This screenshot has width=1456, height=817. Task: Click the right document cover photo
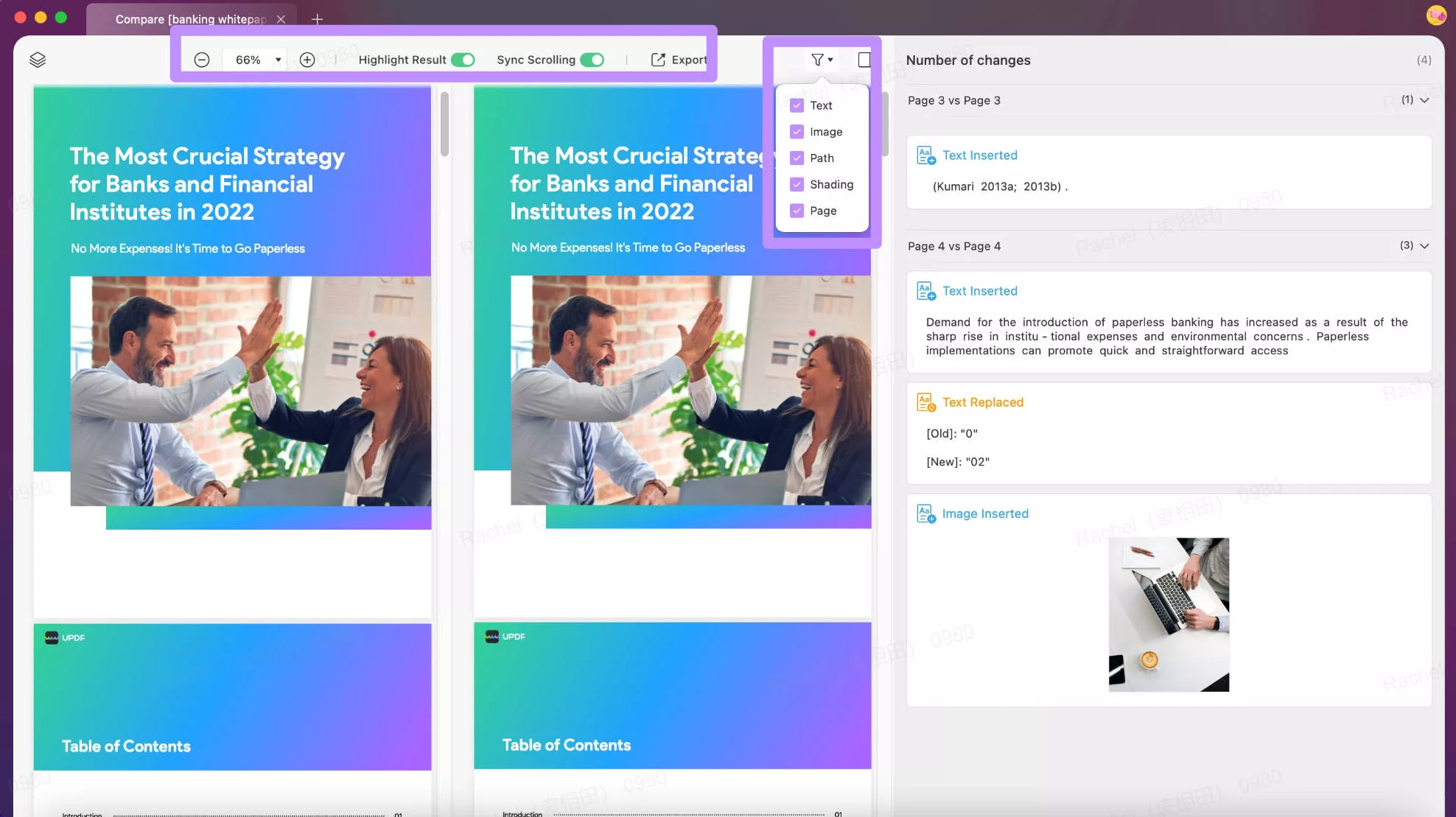pos(690,390)
